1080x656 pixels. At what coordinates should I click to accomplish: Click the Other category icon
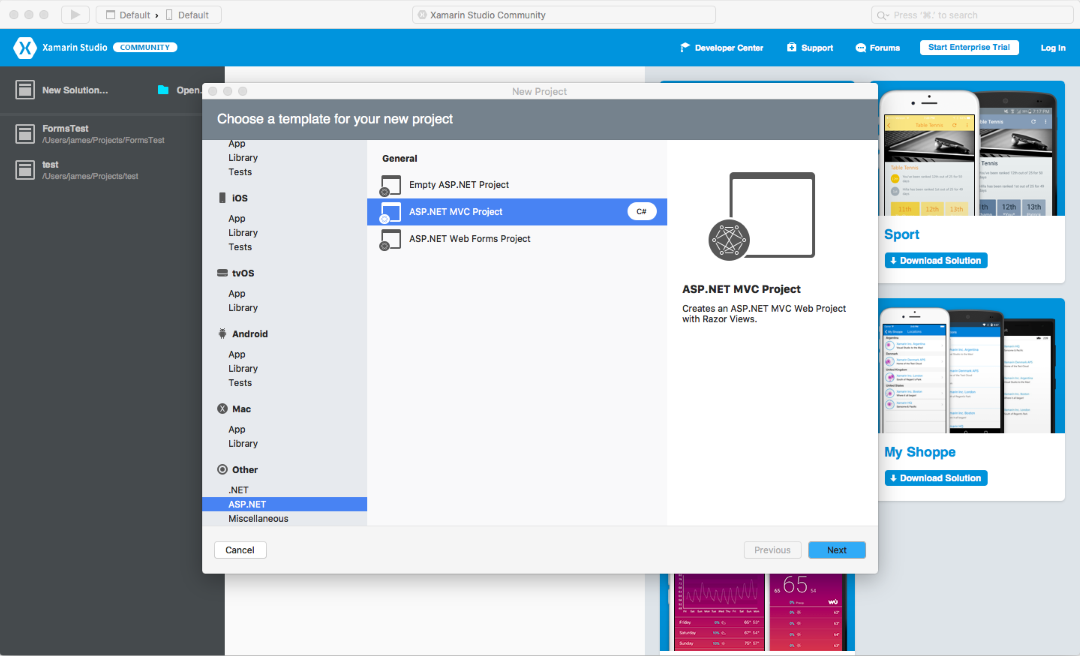tap(222, 469)
